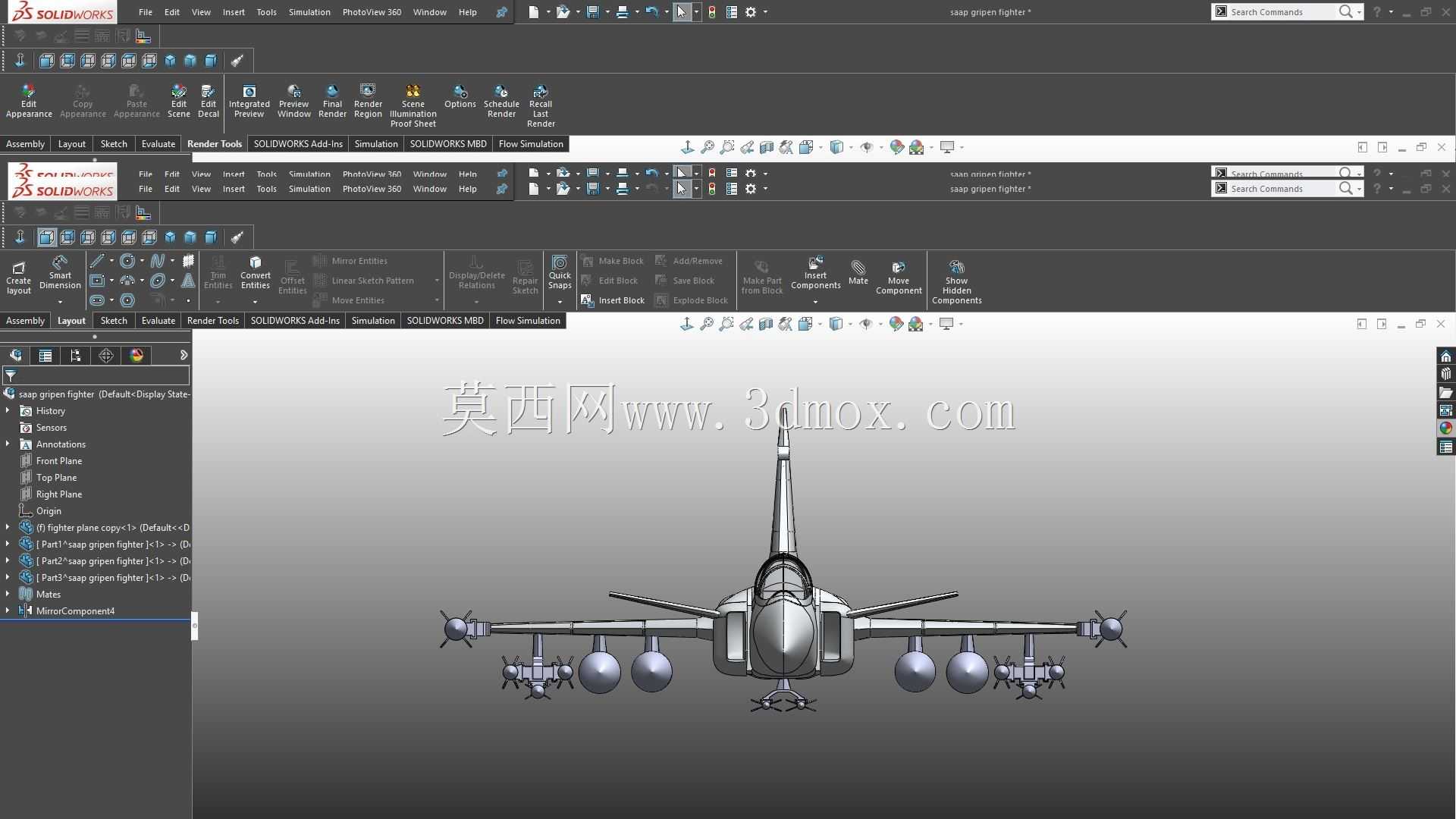Viewport: 1456px width, 819px height.
Task: Toggle Normal To view in the lower views toolbar
Action: (x=20, y=238)
